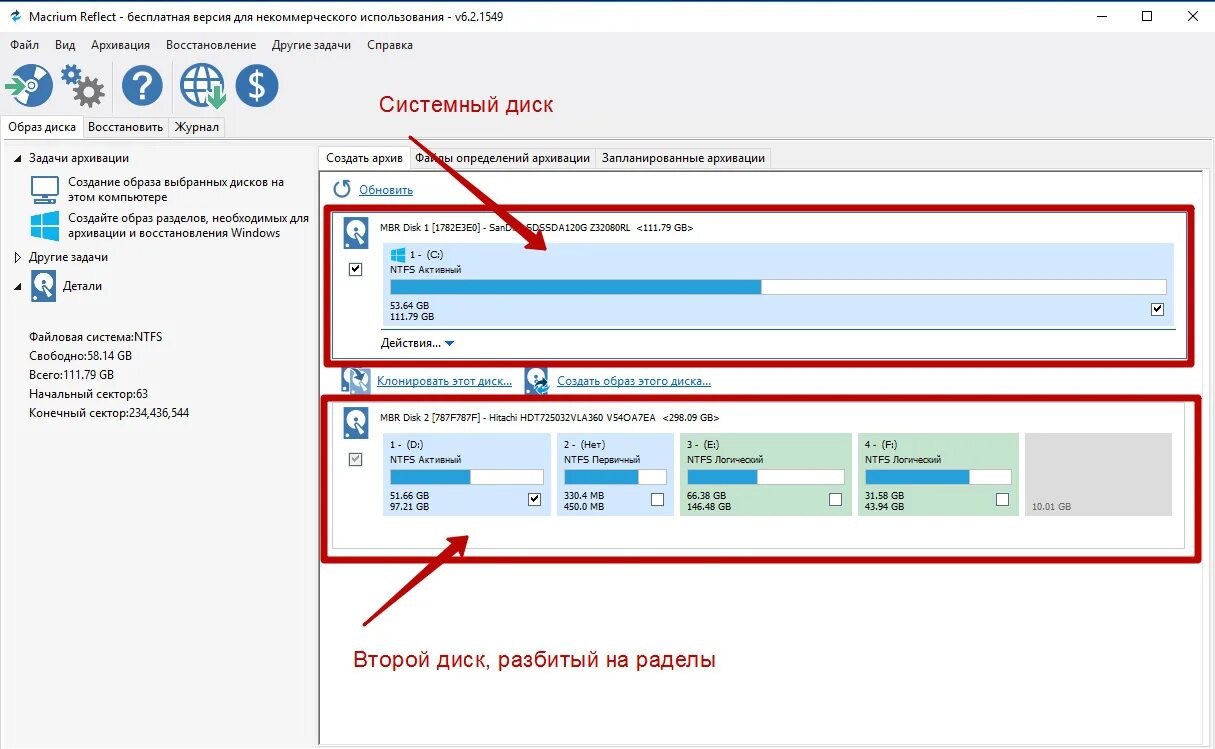Select the Запланированные архивации tab

point(684,158)
